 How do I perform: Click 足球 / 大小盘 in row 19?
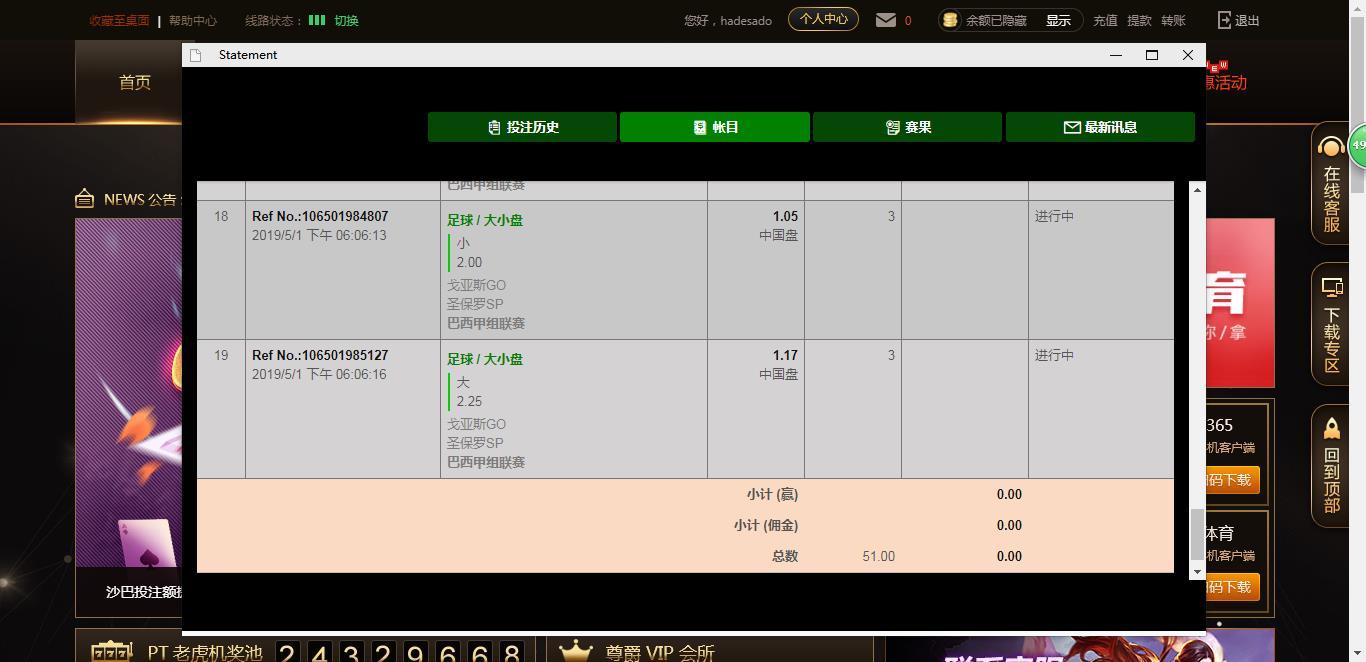[x=485, y=359]
